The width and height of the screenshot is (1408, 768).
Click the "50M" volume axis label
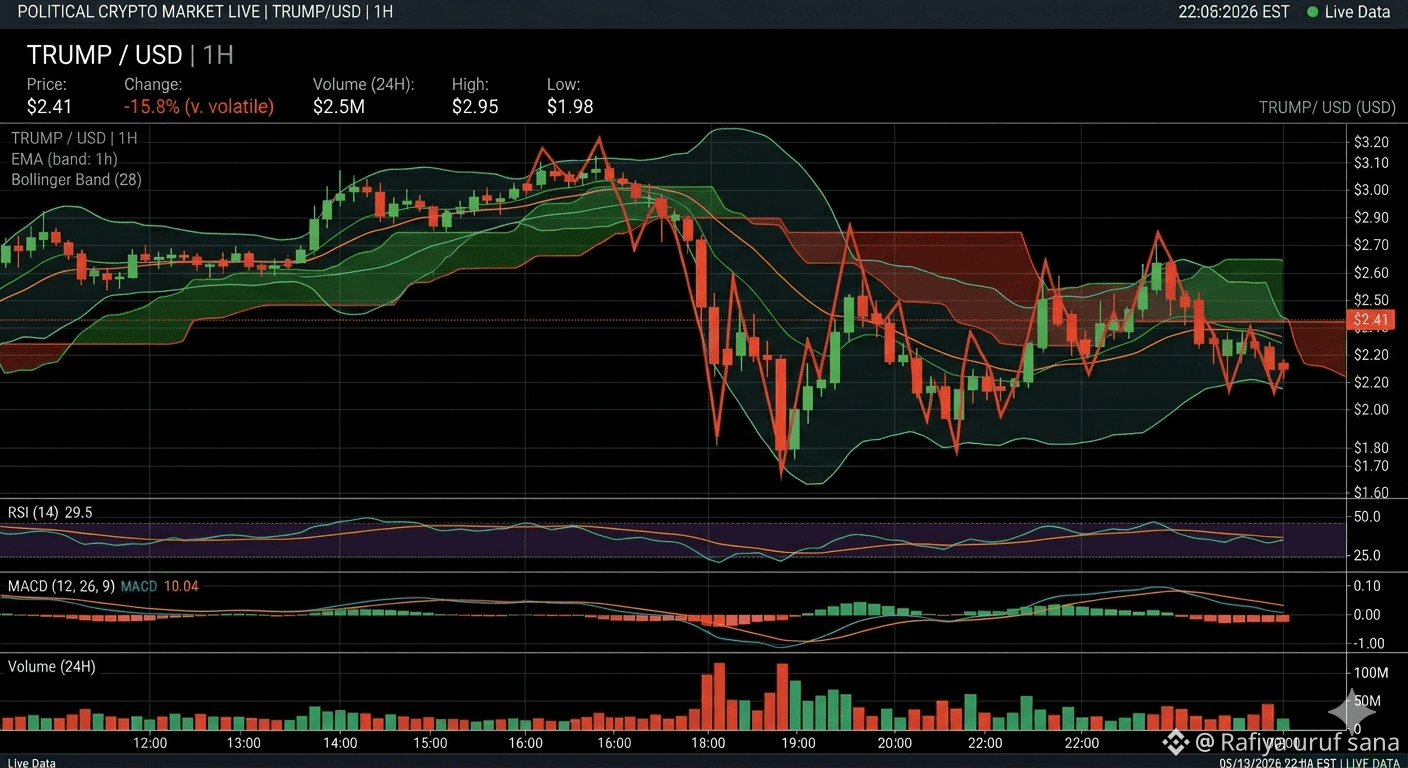pyautogui.click(x=1366, y=702)
